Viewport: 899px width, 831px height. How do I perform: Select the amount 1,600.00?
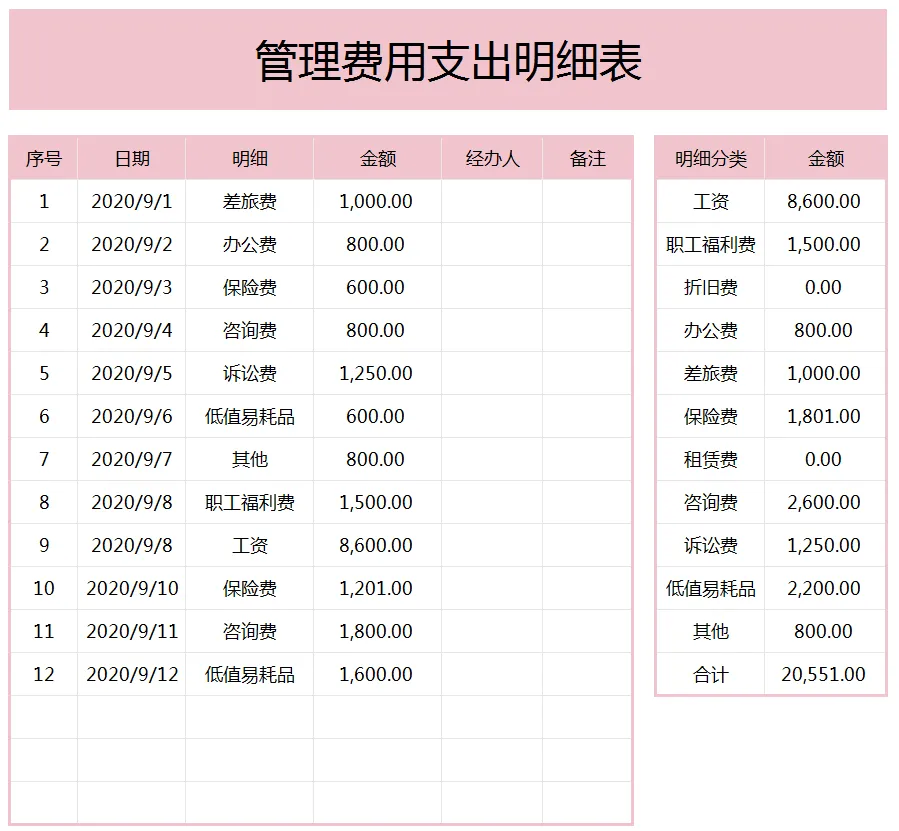pyautogui.click(x=376, y=674)
